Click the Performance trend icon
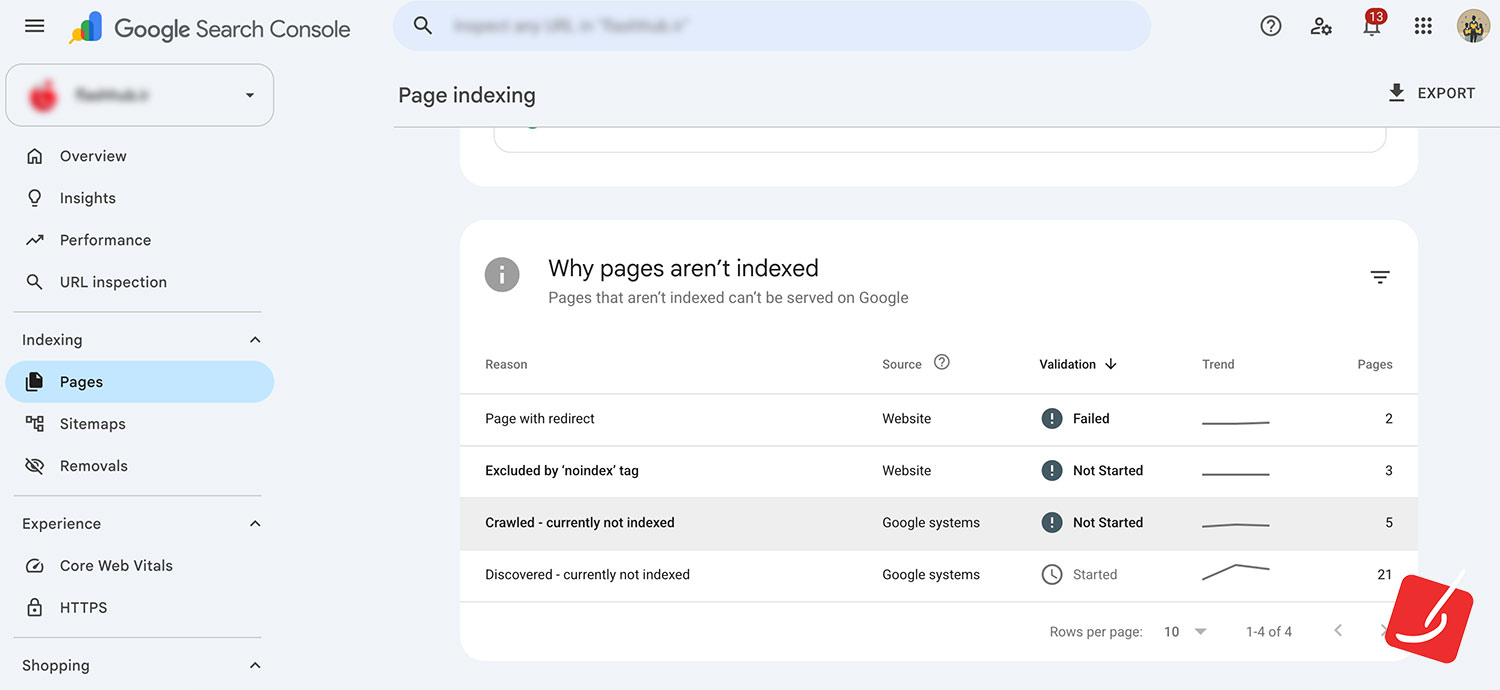1500x690 pixels. pyautogui.click(x=35, y=240)
